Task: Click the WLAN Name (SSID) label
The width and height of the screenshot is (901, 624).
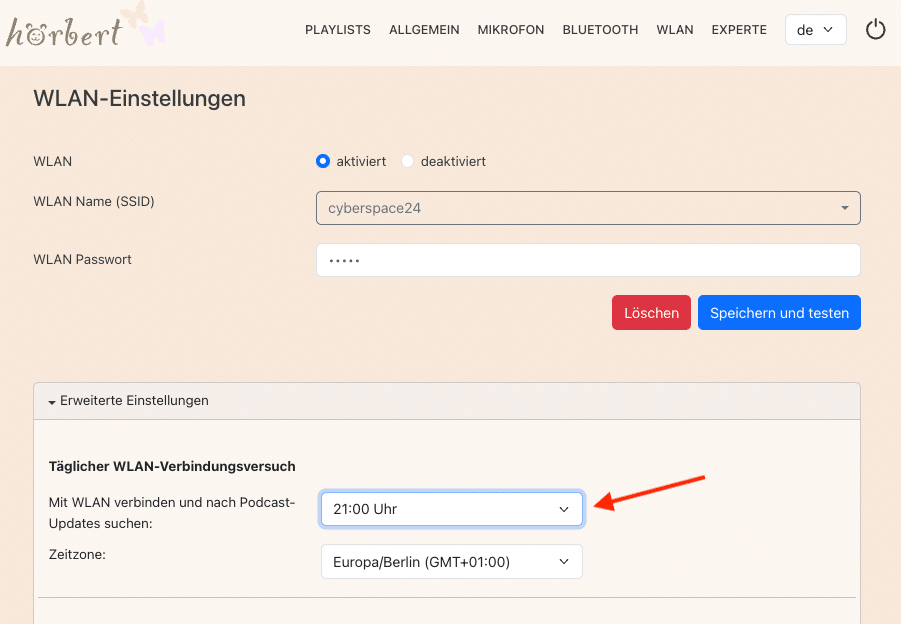Action: tap(94, 201)
